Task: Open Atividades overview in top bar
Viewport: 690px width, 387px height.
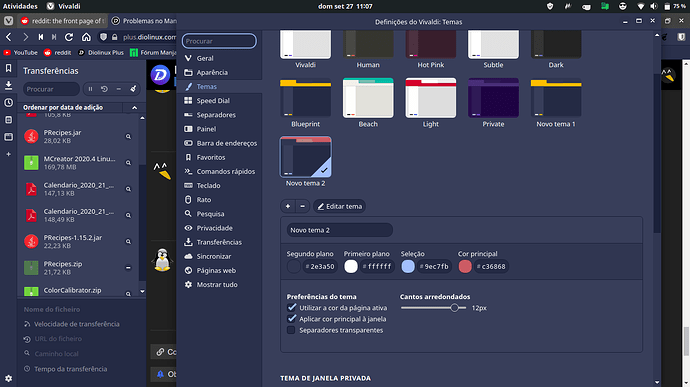Action: pyautogui.click(x=20, y=6)
